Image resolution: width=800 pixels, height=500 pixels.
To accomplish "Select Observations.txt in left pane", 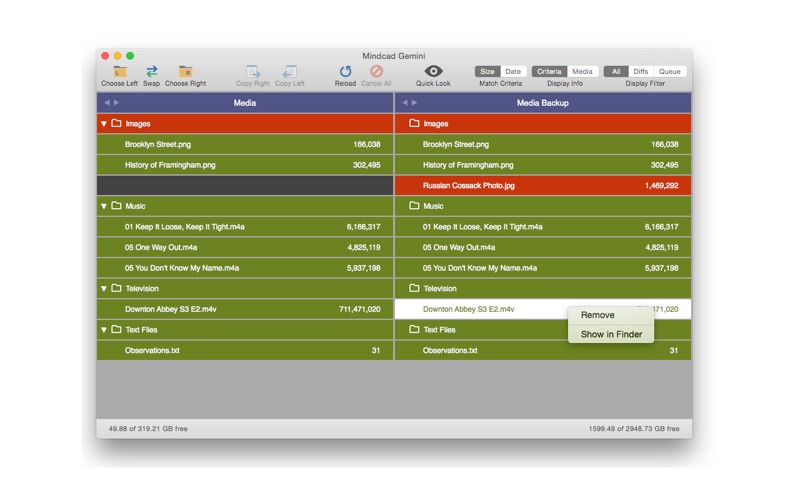I will click(245, 350).
